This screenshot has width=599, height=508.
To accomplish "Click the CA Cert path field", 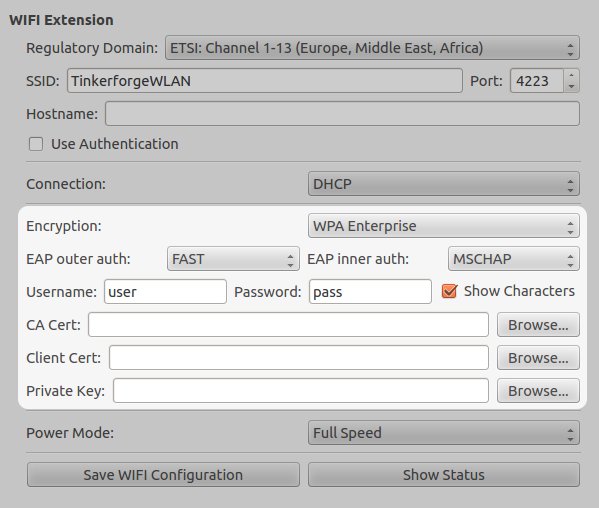I will [x=288, y=325].
